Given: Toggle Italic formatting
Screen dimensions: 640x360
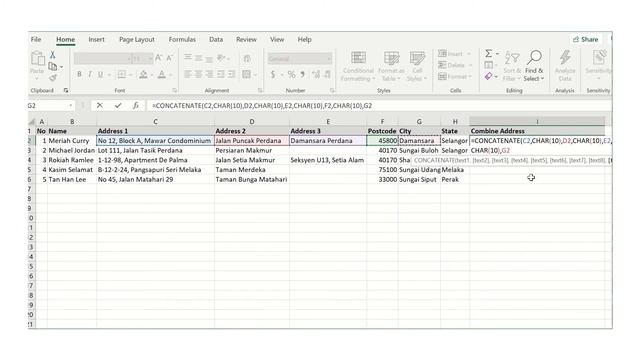Looking at the screenshot, I should pyautogui.click(x=89, y=74).
